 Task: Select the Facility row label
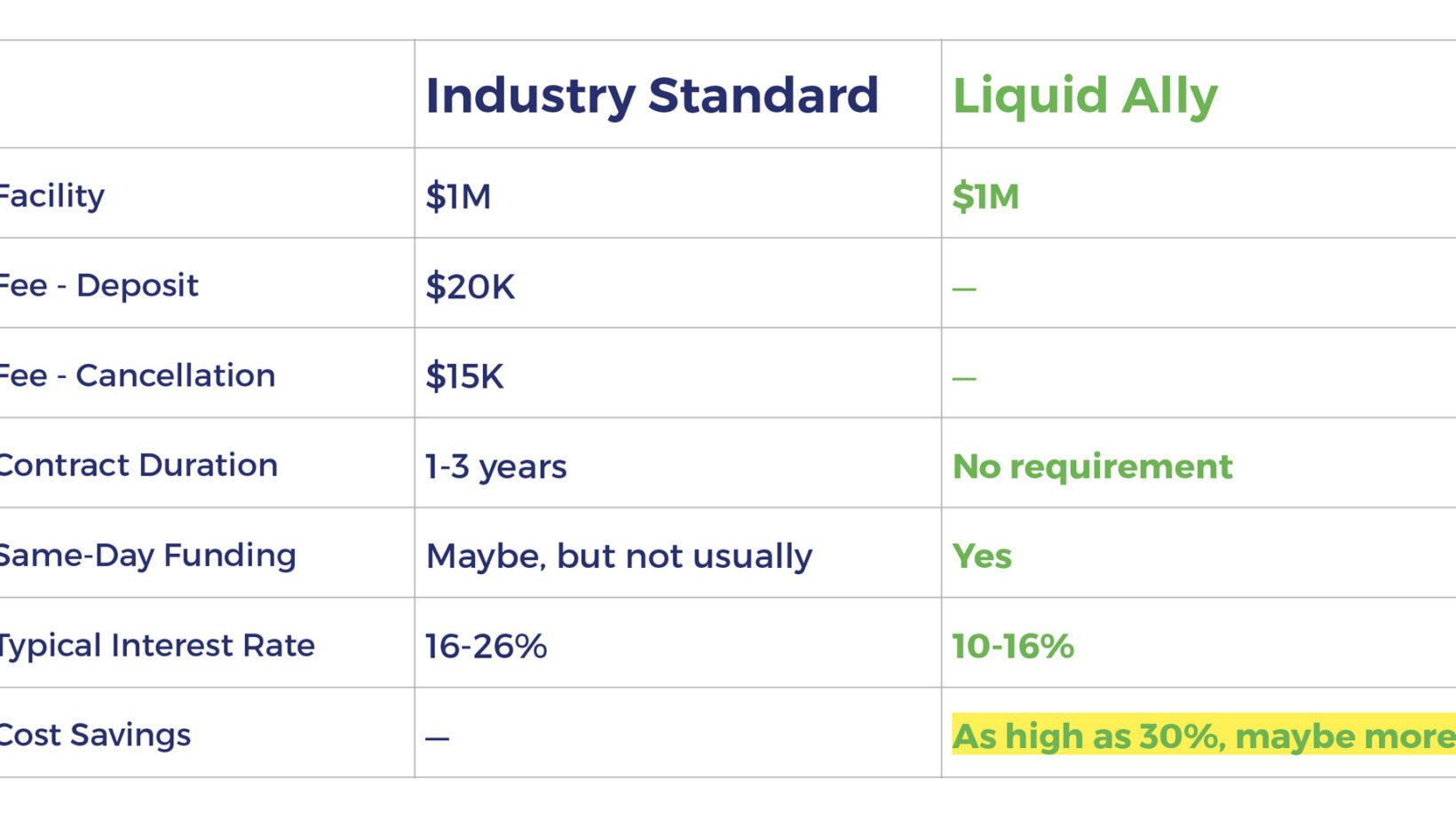tap(51, 195)
